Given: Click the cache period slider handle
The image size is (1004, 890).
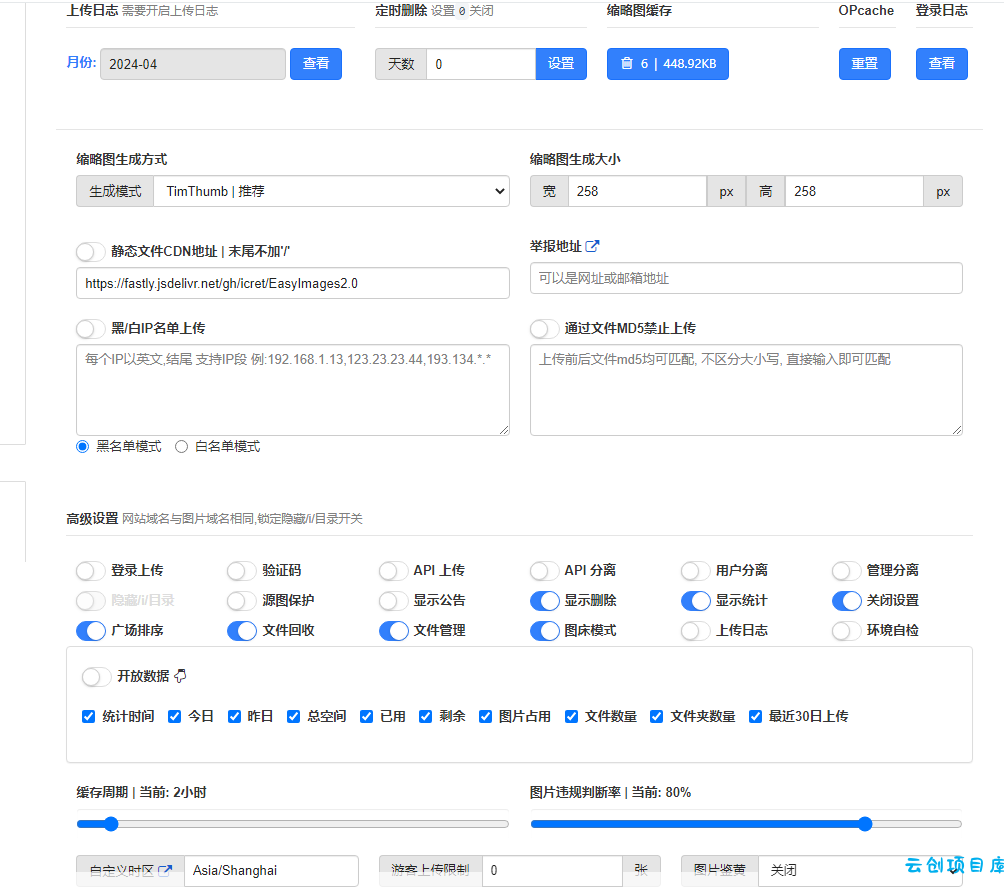Looking at the screenshot, I should click(111, 824).
